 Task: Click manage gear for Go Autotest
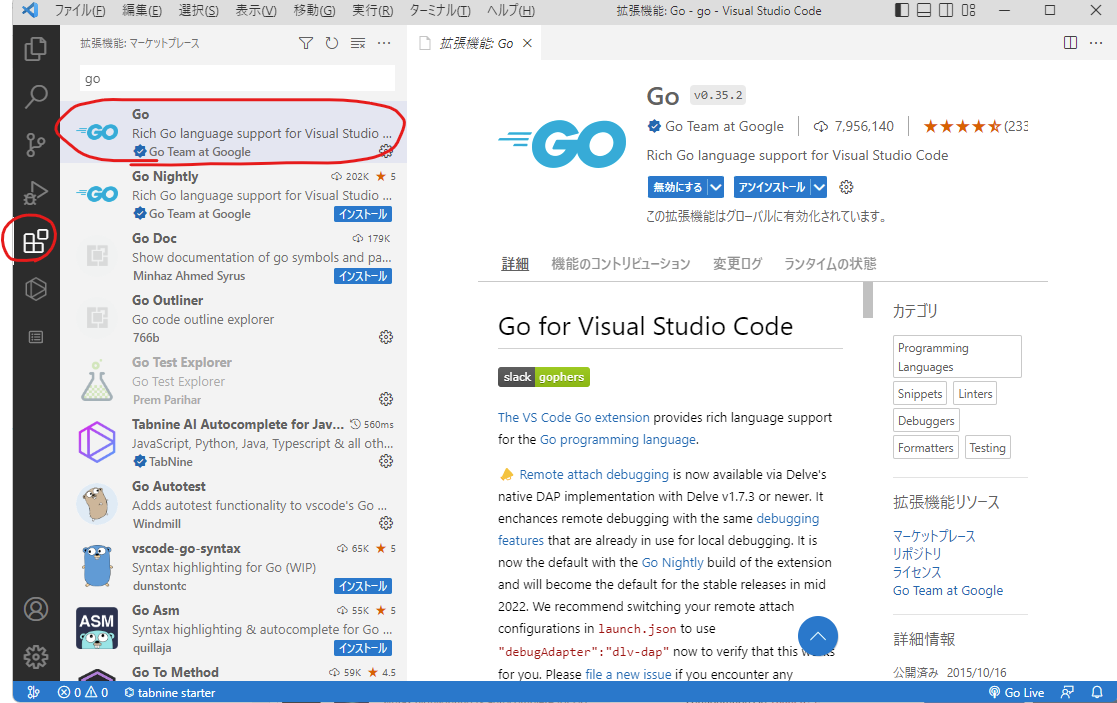[x=385, y=523]
